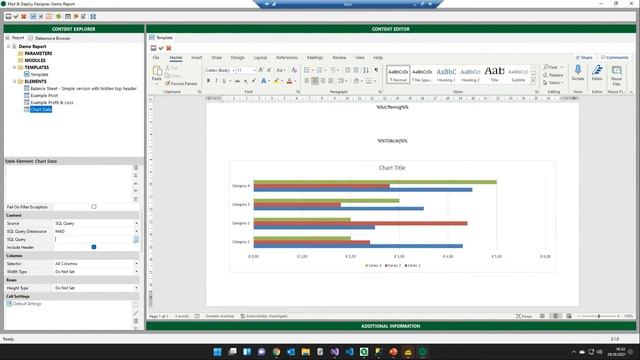Select Default Settings under Cell Settings

pyautogui.click(x=27, y=304)
